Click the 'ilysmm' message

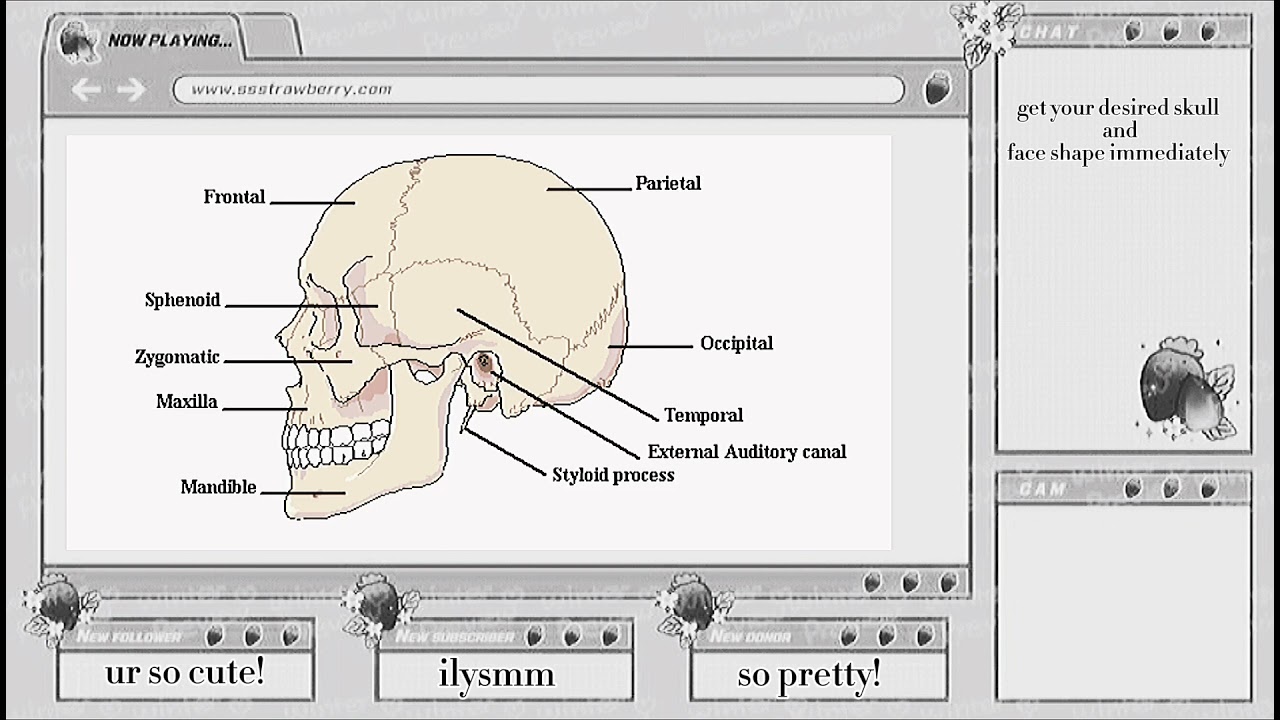pyautogui.click(x=497, y=675)
